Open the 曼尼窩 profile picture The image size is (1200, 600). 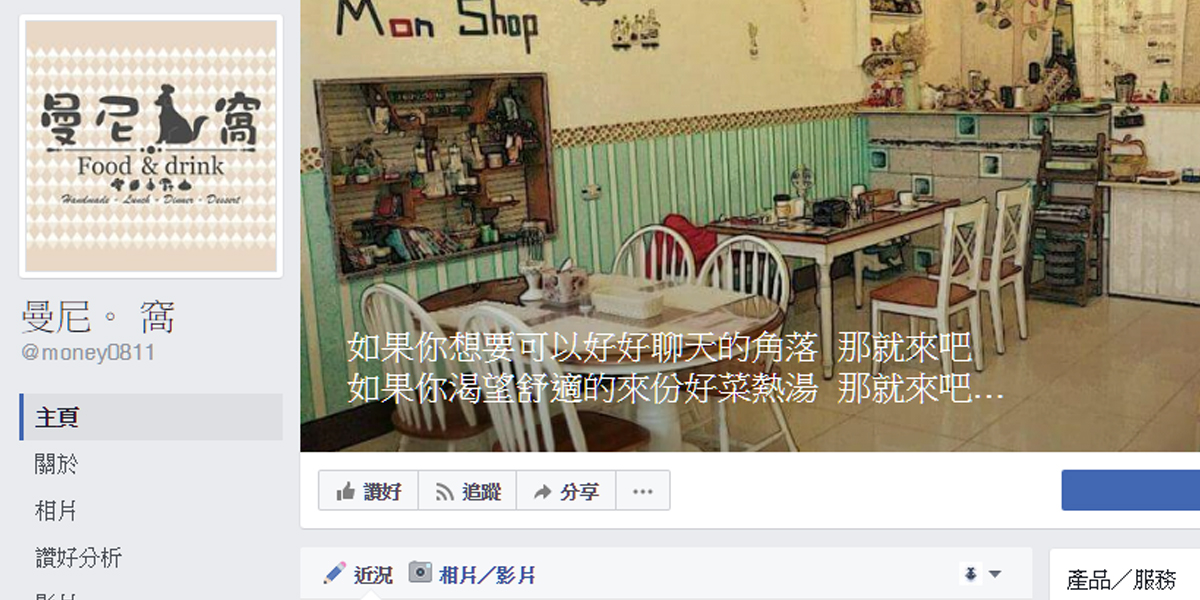click(x=151, y=146)
